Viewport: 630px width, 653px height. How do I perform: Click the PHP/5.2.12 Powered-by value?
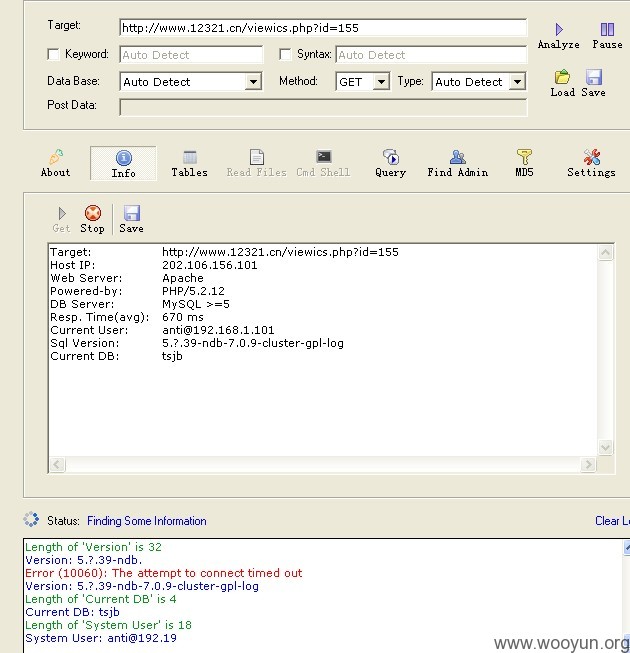click(193, 291)
